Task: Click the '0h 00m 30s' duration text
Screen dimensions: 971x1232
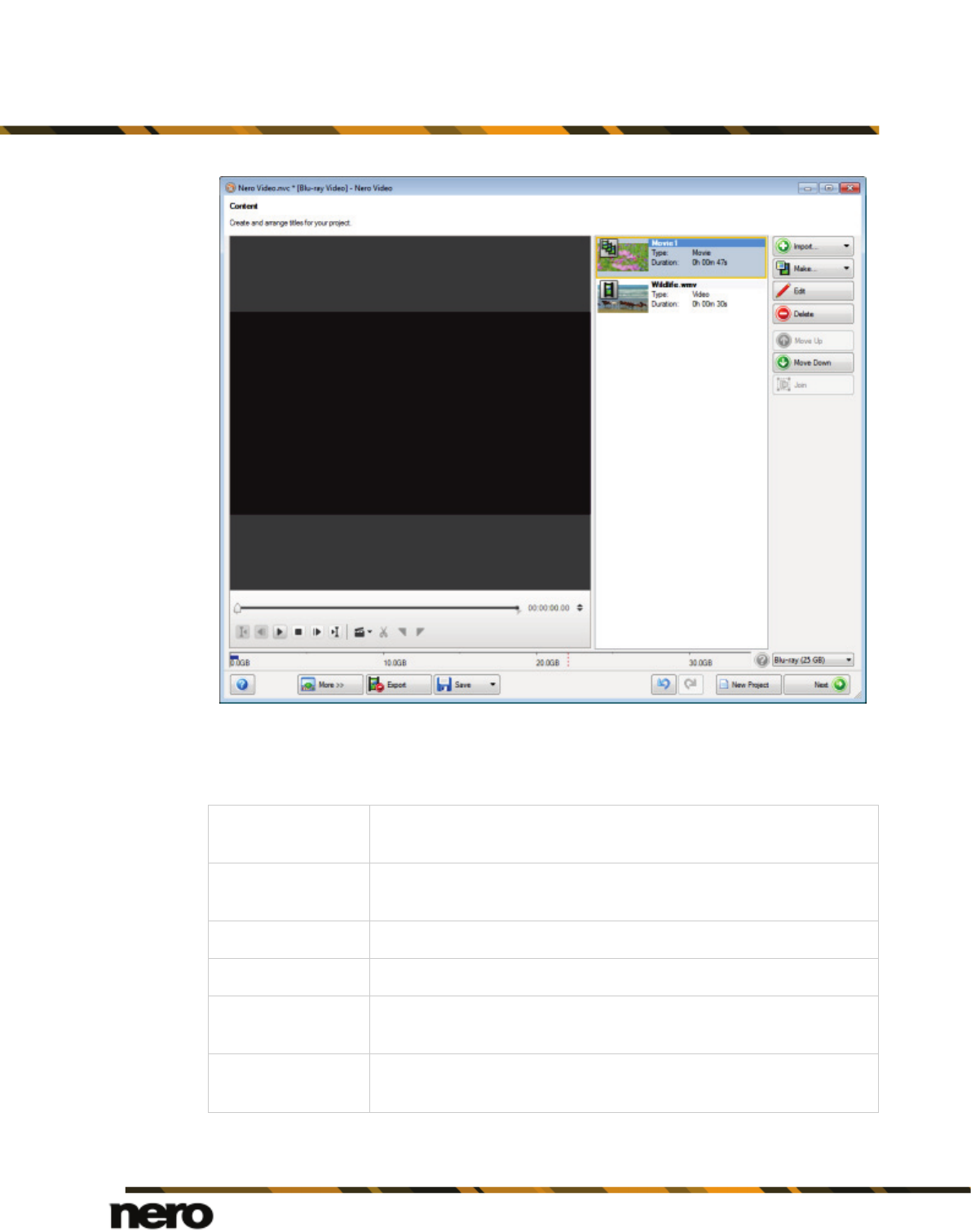Action: point(710,304)
